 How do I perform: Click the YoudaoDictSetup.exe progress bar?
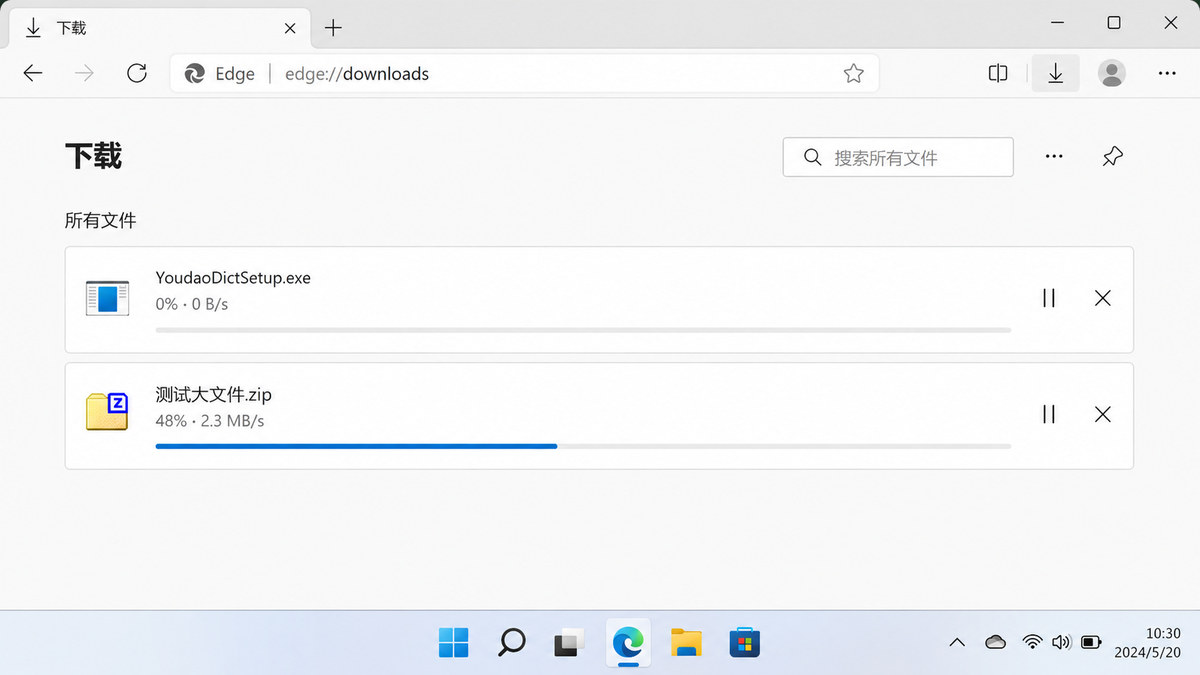click(583, 330)
